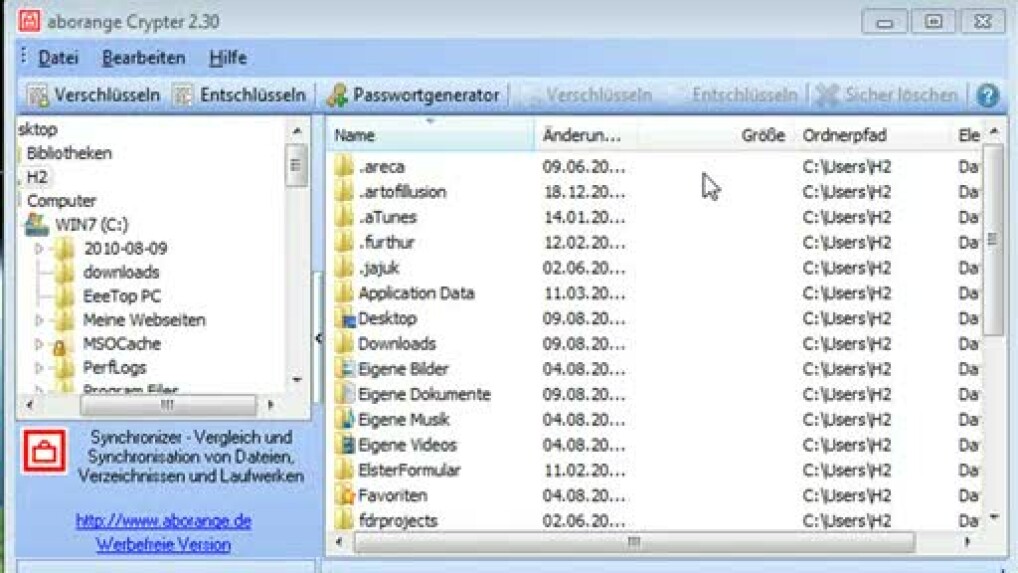Viewport: 1018px width, 573px height.
Task: Open the Bearbeiten menu
Action: coord(143,58)
